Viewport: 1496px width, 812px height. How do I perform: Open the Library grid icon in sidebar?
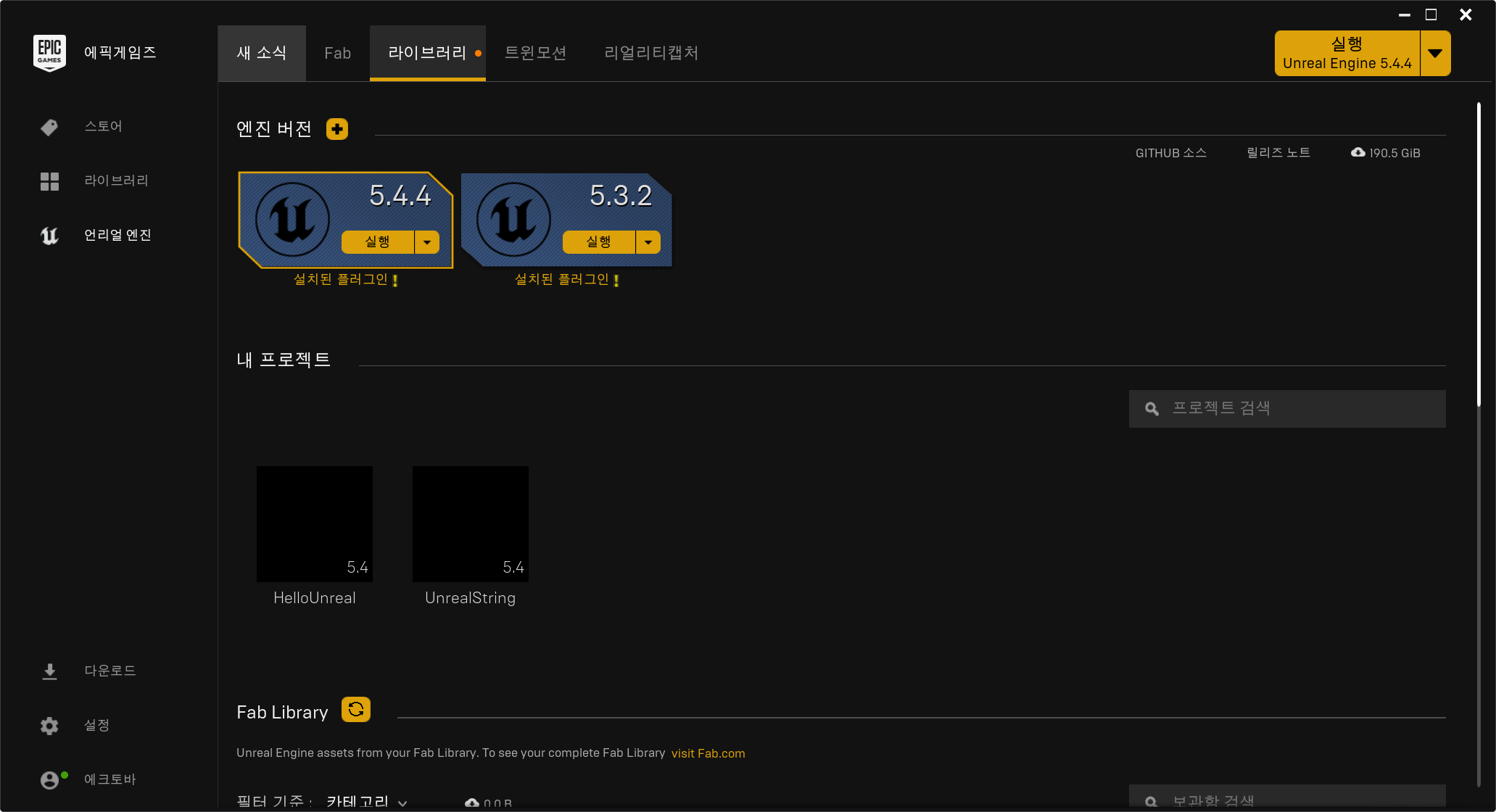pos(49,181)
